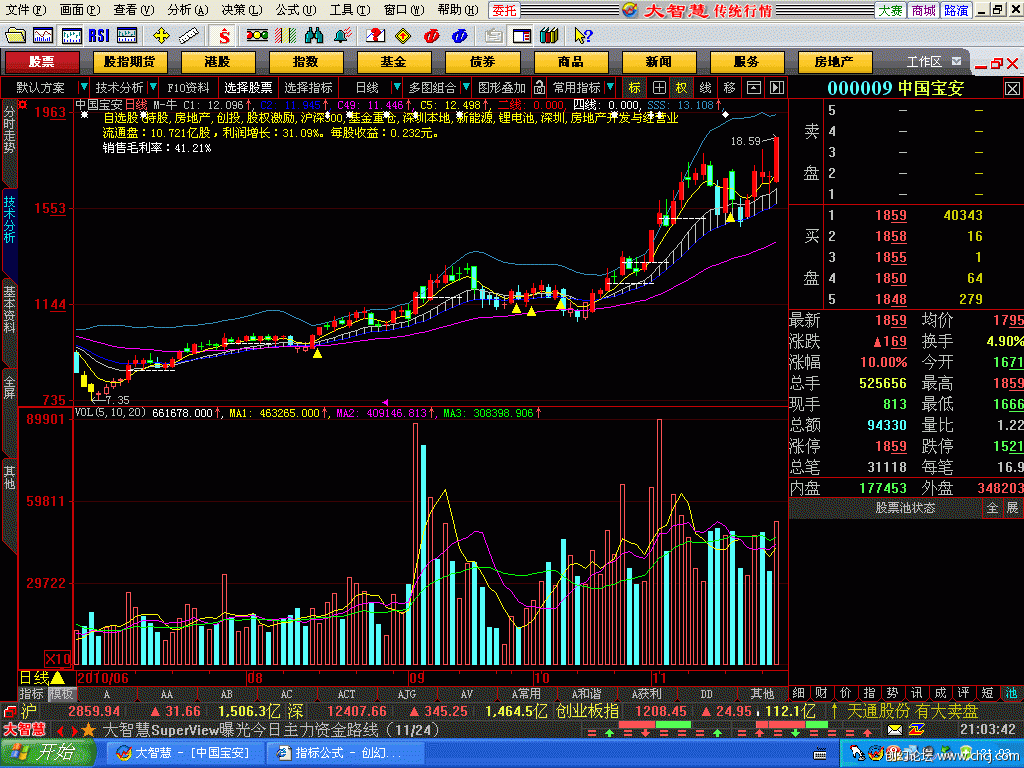
Task: Click the 大赛 button
Action: point(890,10)
